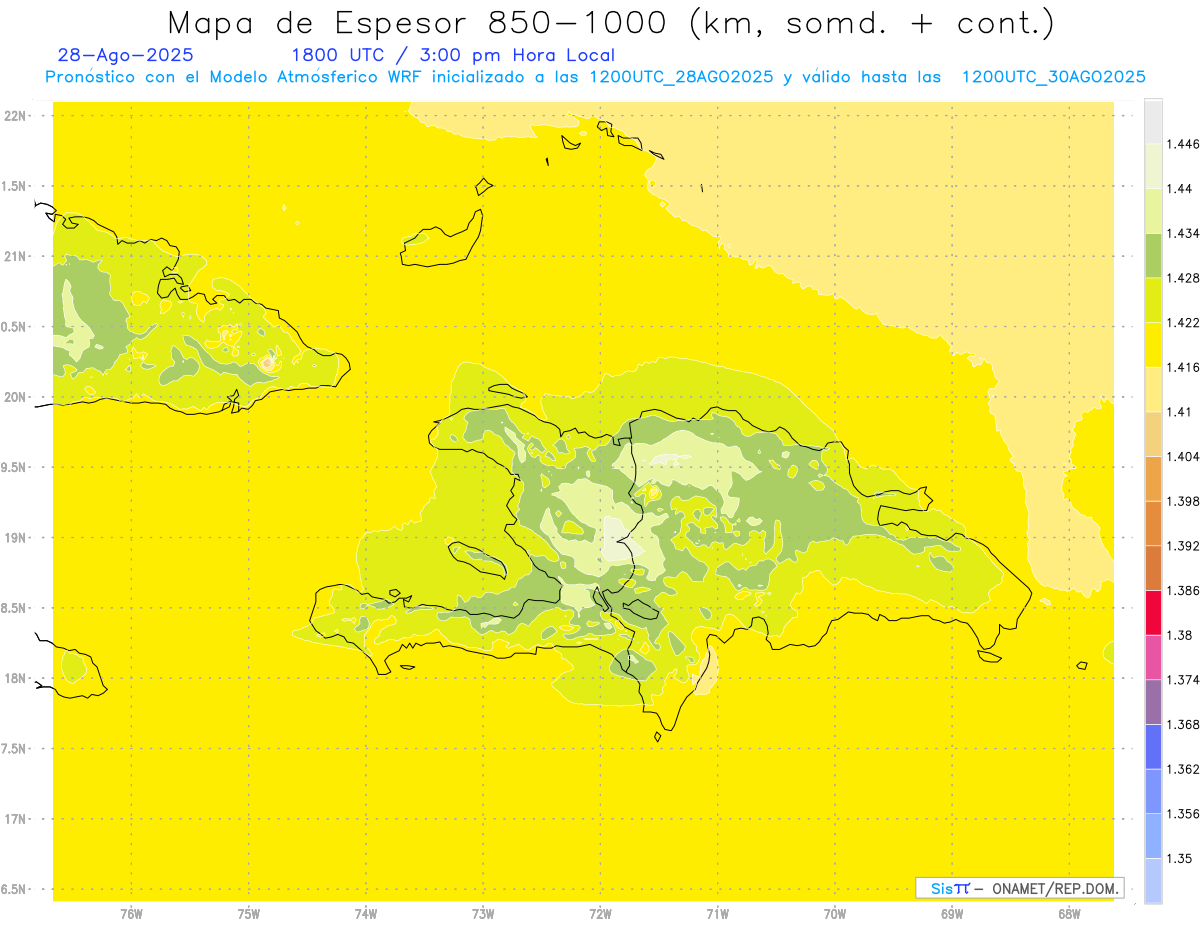The height and width of the screenshot is (927, 1200).
Task: Select the green legend swatch between 1.428 and 1.434
Action: (x=1153, y=255)
